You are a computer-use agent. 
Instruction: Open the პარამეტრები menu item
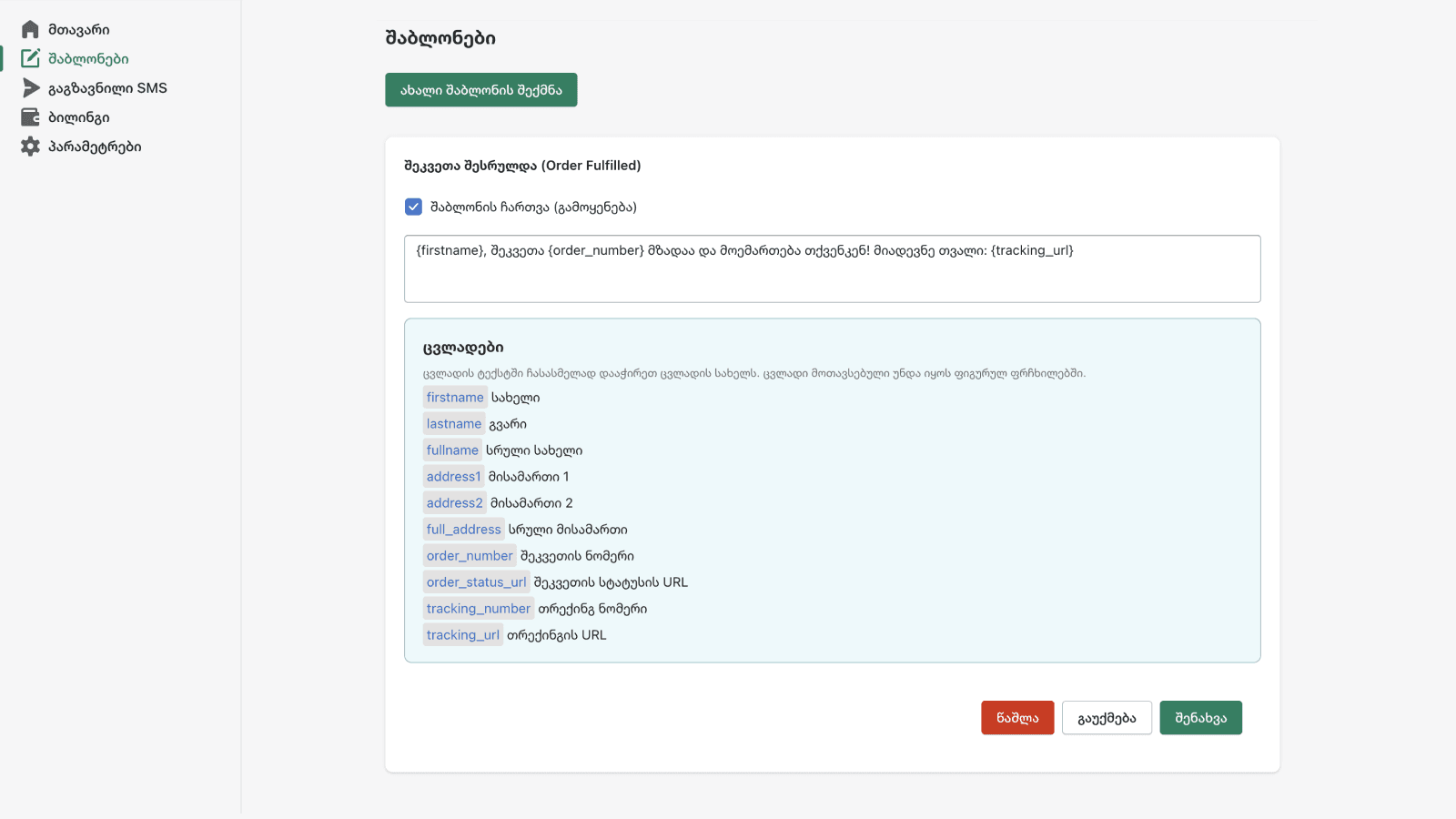[x=95, y=147]
